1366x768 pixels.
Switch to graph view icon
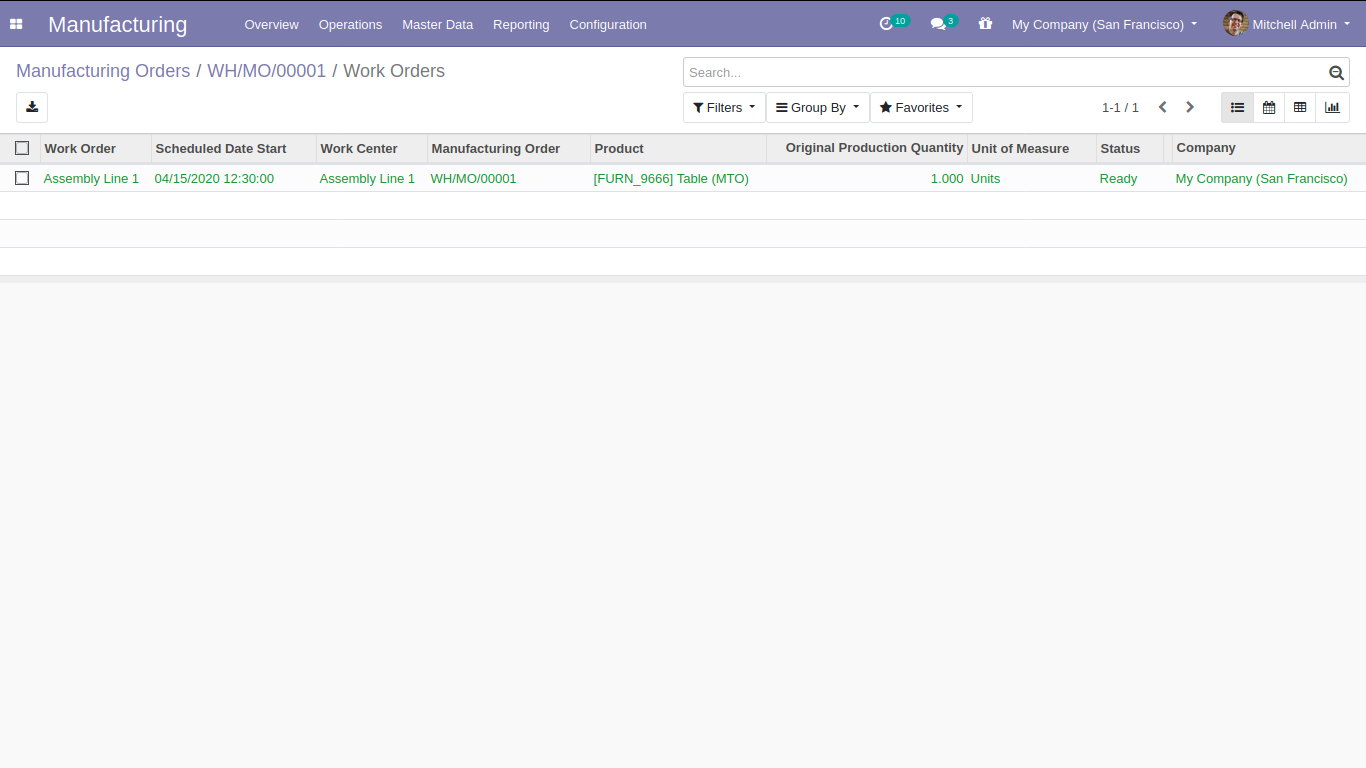point(1332,107)
